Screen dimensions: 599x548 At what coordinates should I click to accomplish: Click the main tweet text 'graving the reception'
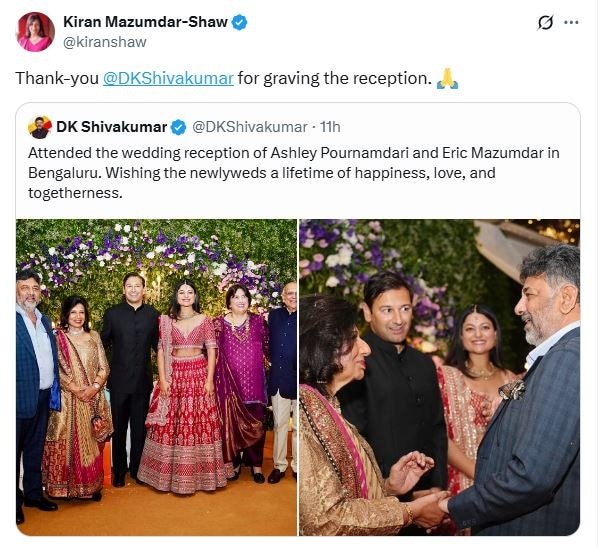tap(347, 78)
